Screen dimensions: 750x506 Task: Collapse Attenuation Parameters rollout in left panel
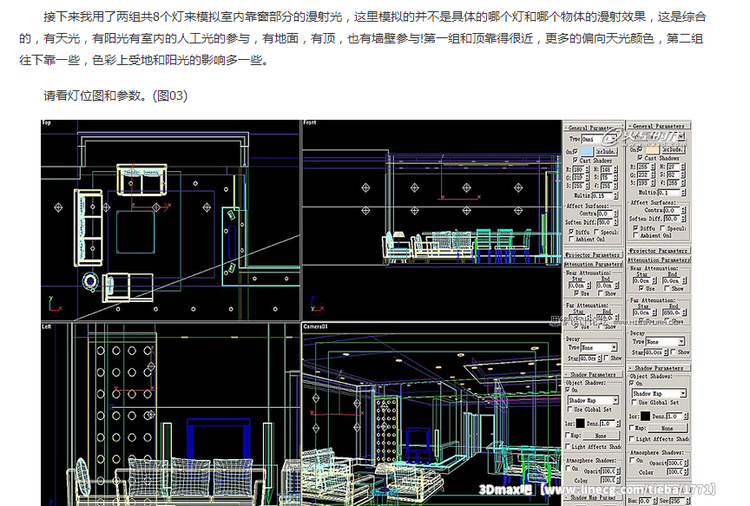click(x=593, y=264)
